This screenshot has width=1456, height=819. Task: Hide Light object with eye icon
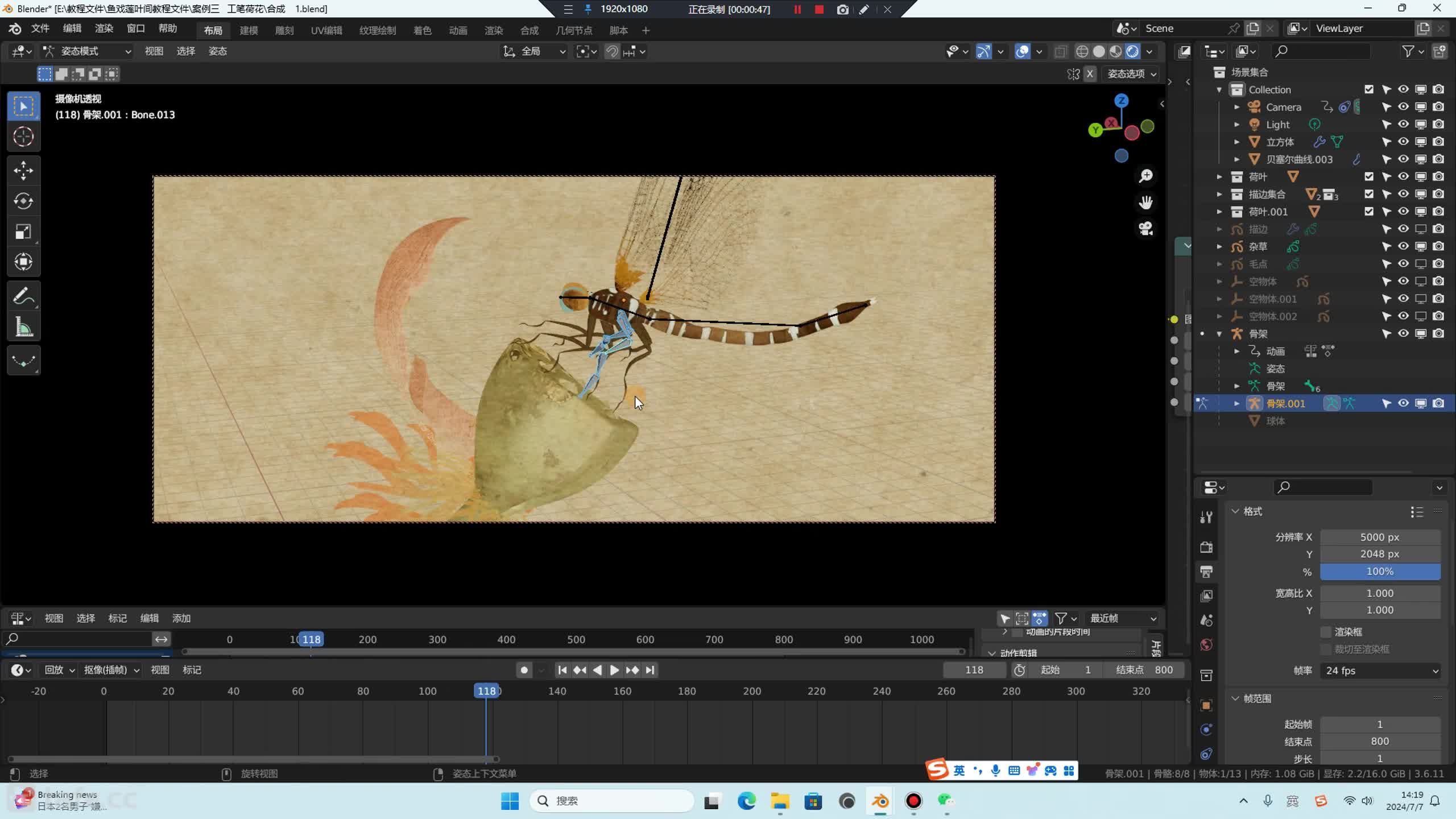tap(1403, 124)
